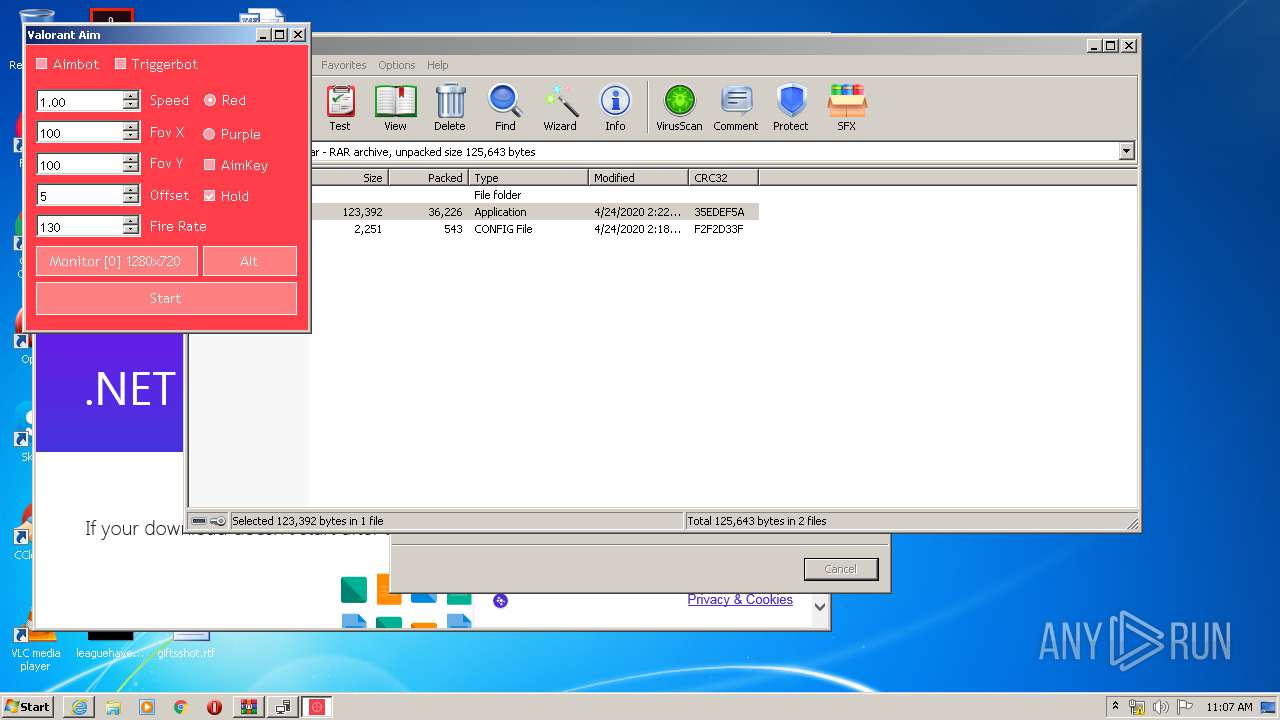Viewport: 1280px width, 720px height.
Task: Click the Alt key button
Action: [x=250, y=261]
